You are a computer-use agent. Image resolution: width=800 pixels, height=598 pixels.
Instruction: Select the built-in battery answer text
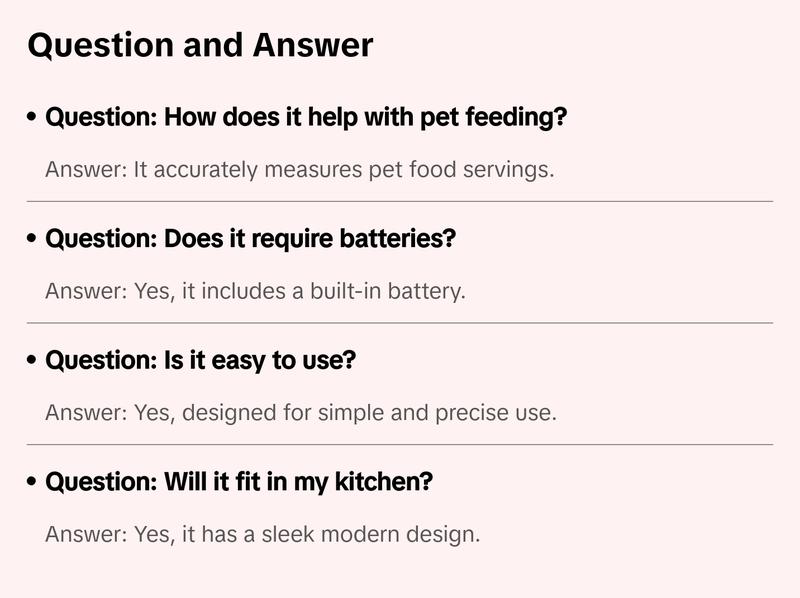[255, 292]
